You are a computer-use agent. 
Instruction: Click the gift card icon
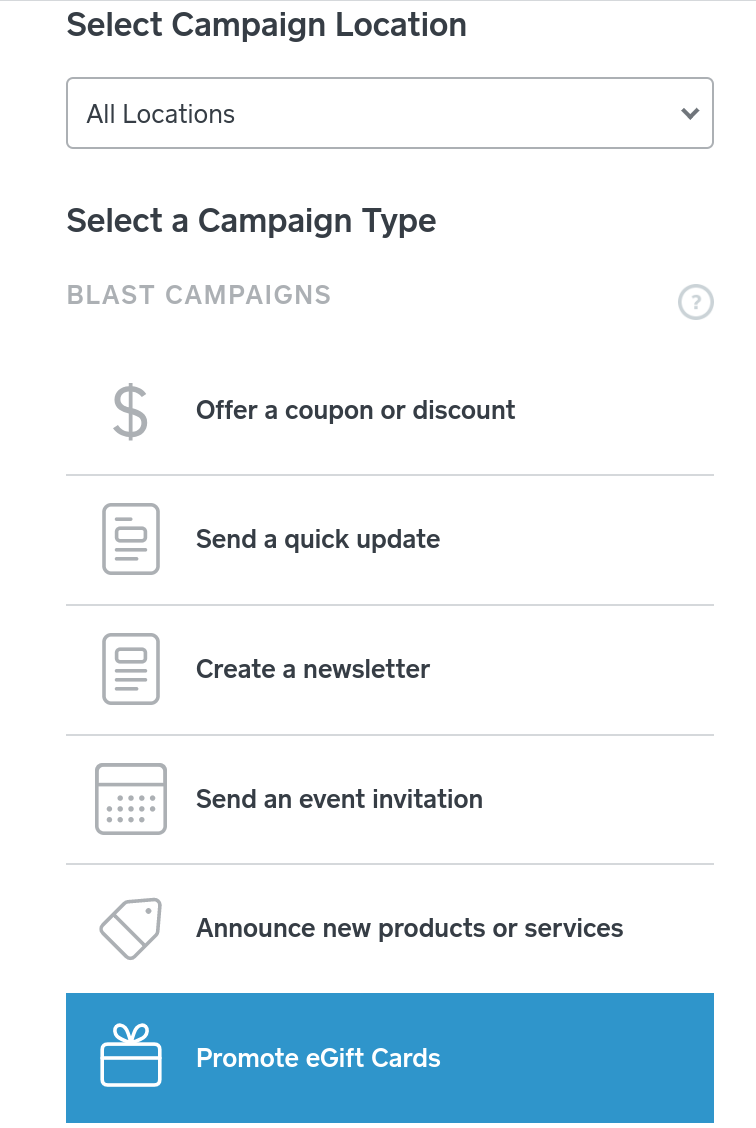coord(130,1056)
